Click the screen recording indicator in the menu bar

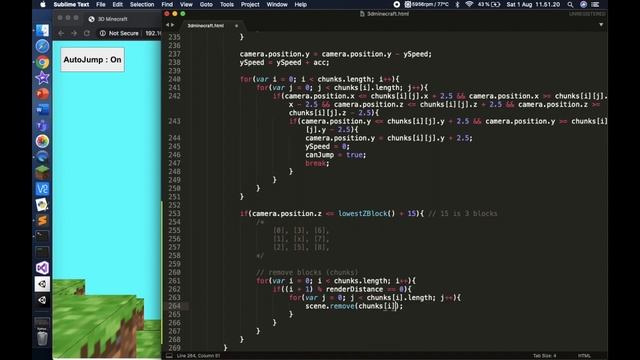point(396,4)
